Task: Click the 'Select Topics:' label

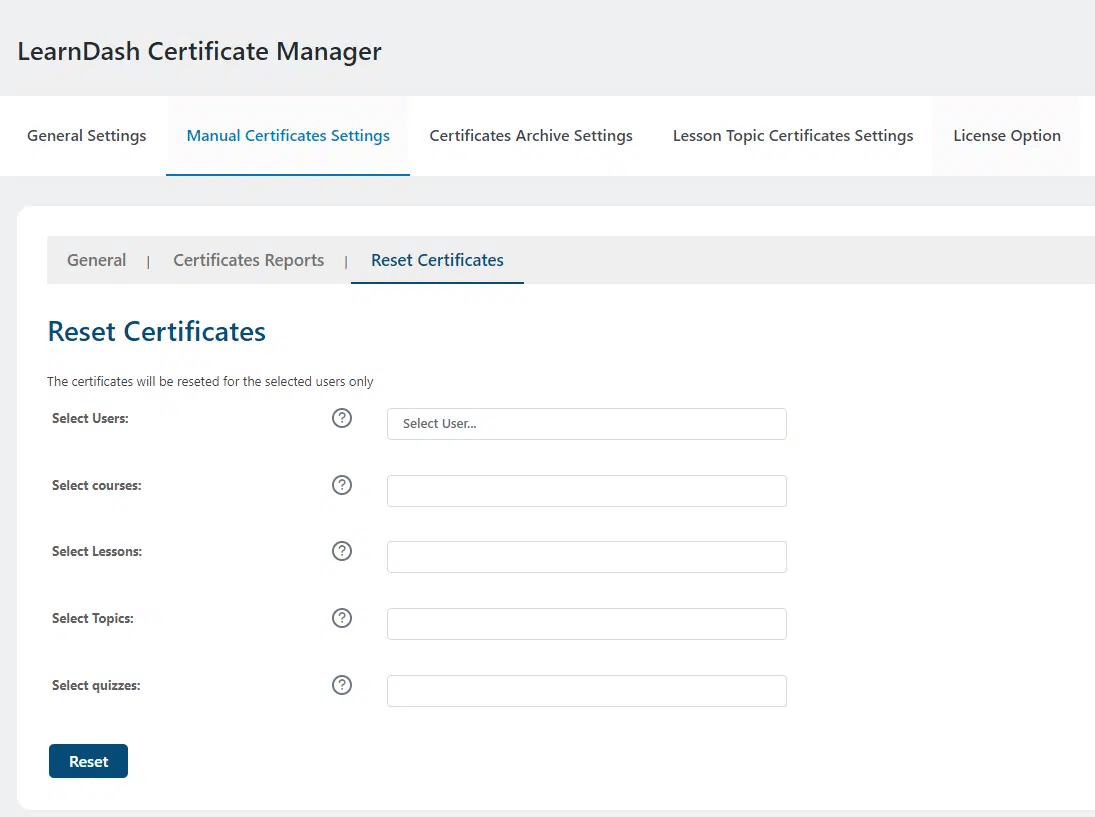Action: pos(93,619)
